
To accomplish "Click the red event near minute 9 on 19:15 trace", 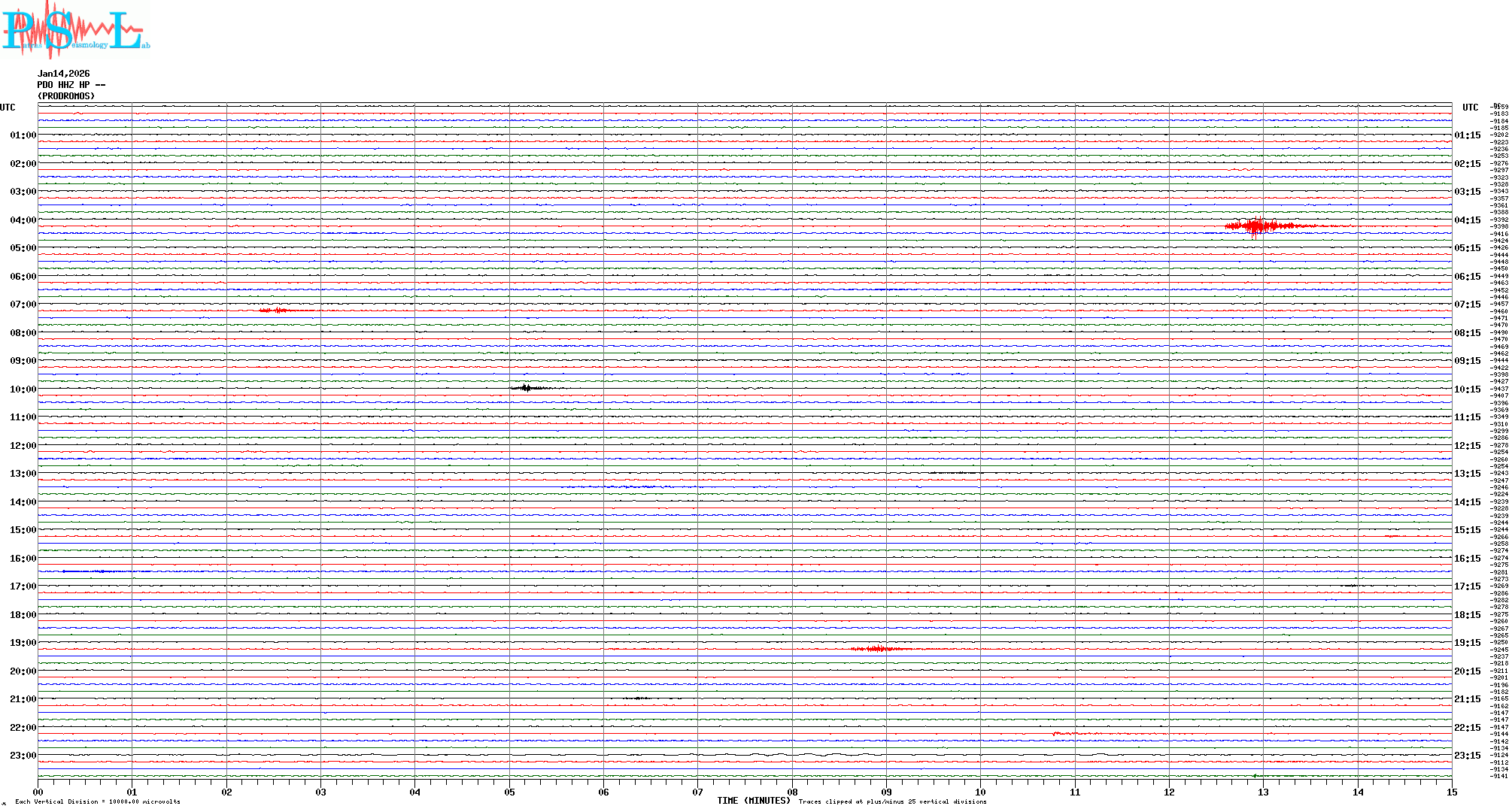I will tap(877, 648).
